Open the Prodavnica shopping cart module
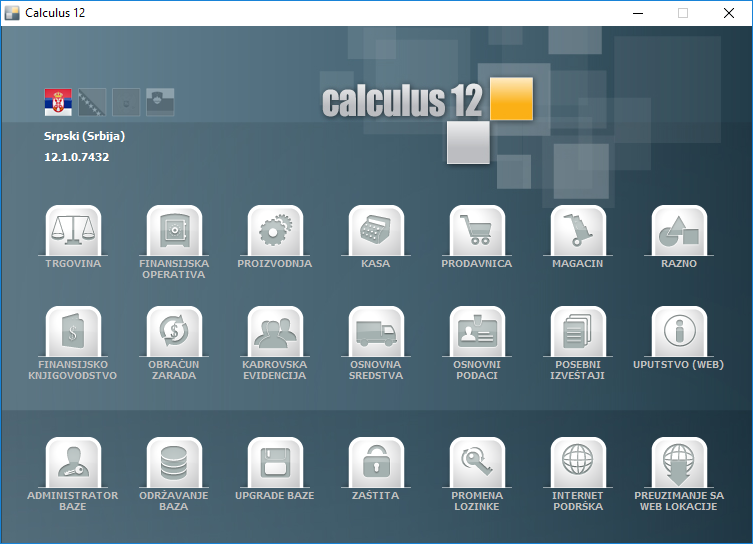The width and height of the screenshot is (753, 544). click(x=477, y=231)
